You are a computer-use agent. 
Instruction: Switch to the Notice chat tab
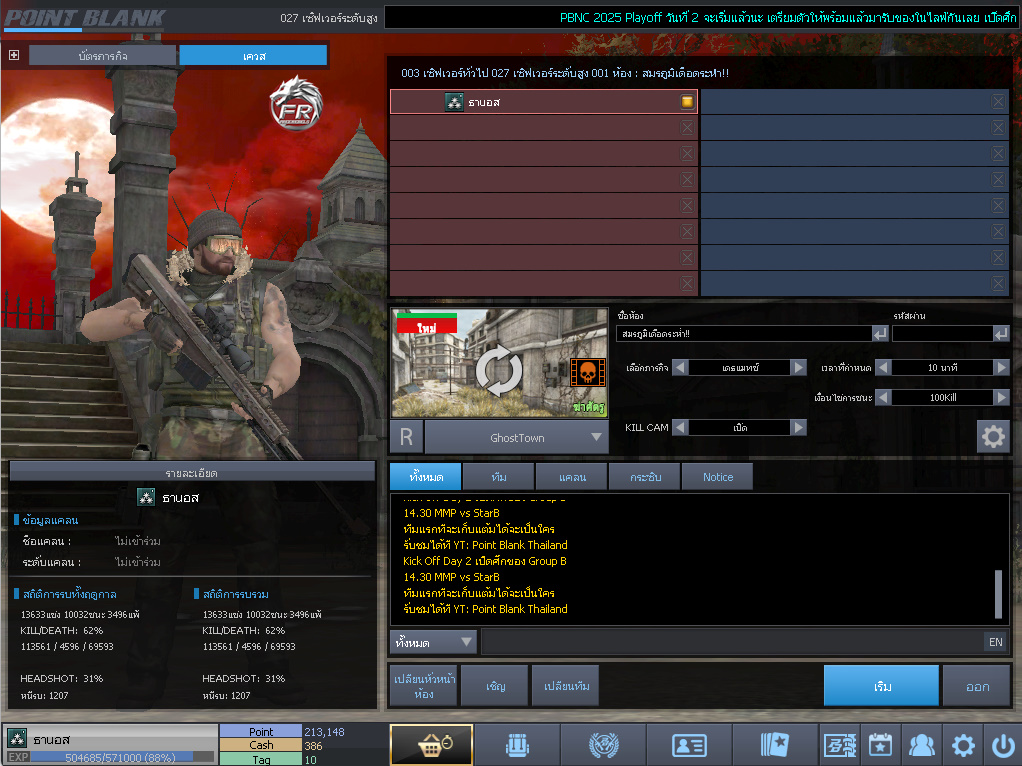[x=717, y=477]
